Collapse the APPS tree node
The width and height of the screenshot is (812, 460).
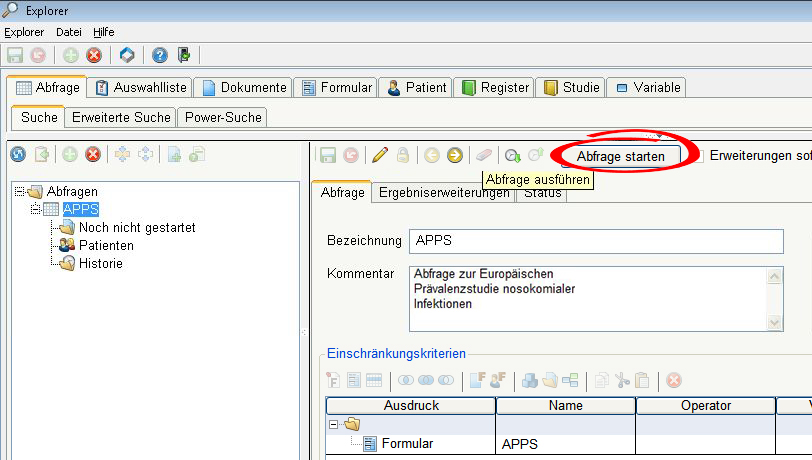(x=35, y=209)
